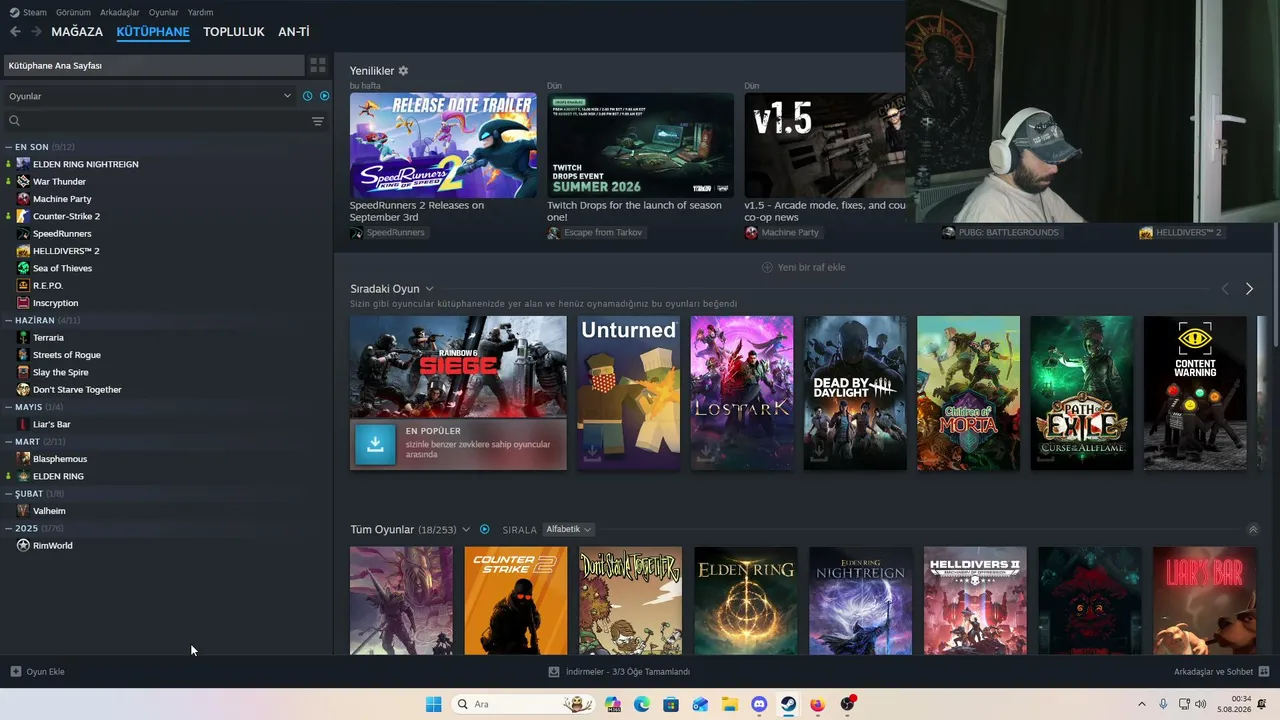Select Inscryption in the game list
The height and width of the screenshot is (720, 1280).
(x=55, y=303)
